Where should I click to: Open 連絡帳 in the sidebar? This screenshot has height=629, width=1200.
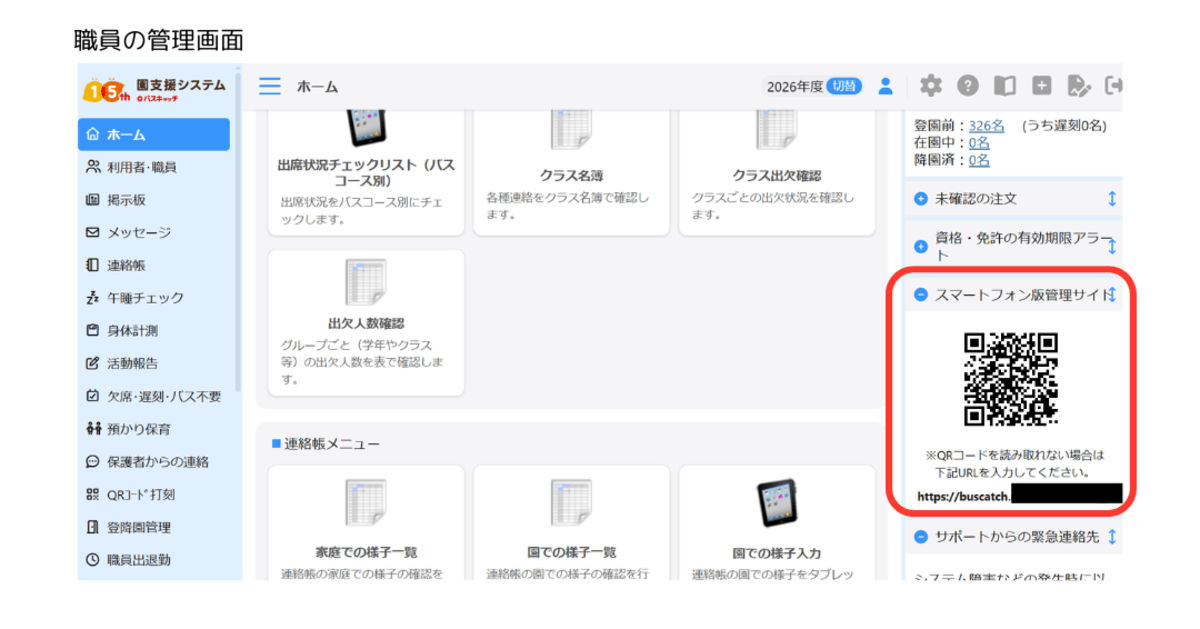coord(154,265)
